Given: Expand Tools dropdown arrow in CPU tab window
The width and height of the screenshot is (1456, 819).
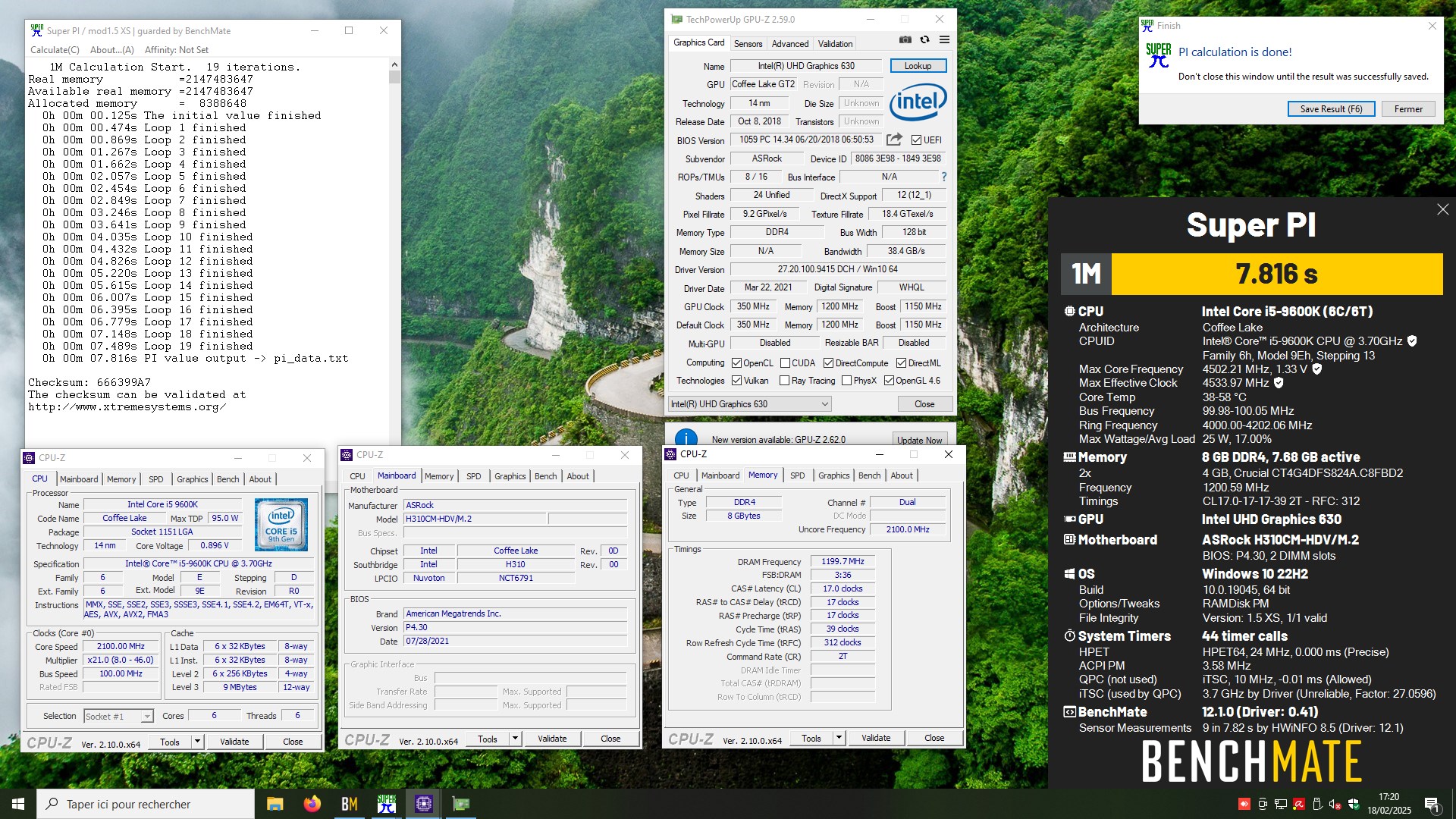Looking at the screenshot, I should [197, 742].
